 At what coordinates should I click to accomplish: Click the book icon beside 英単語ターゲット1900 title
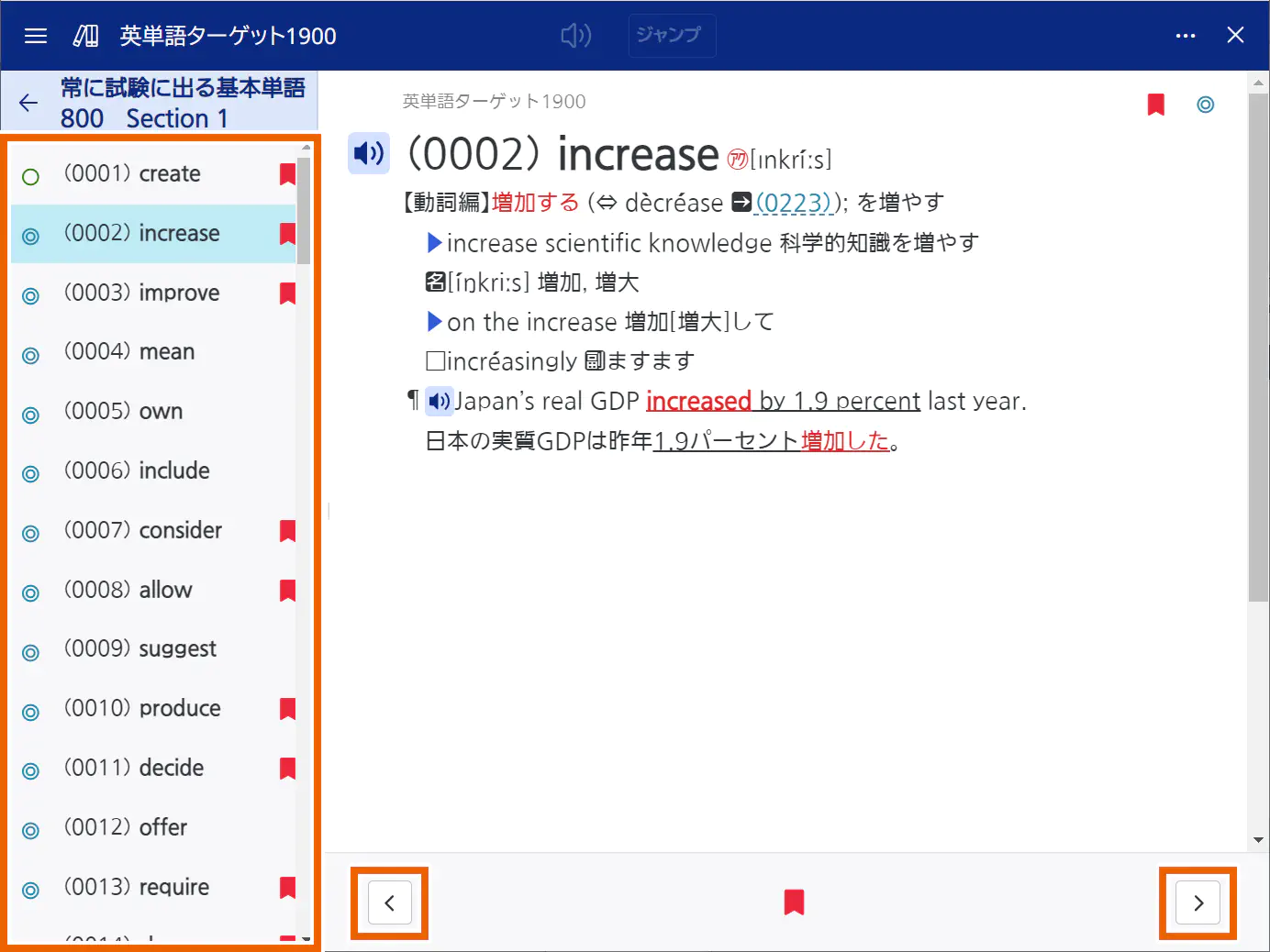86,36
